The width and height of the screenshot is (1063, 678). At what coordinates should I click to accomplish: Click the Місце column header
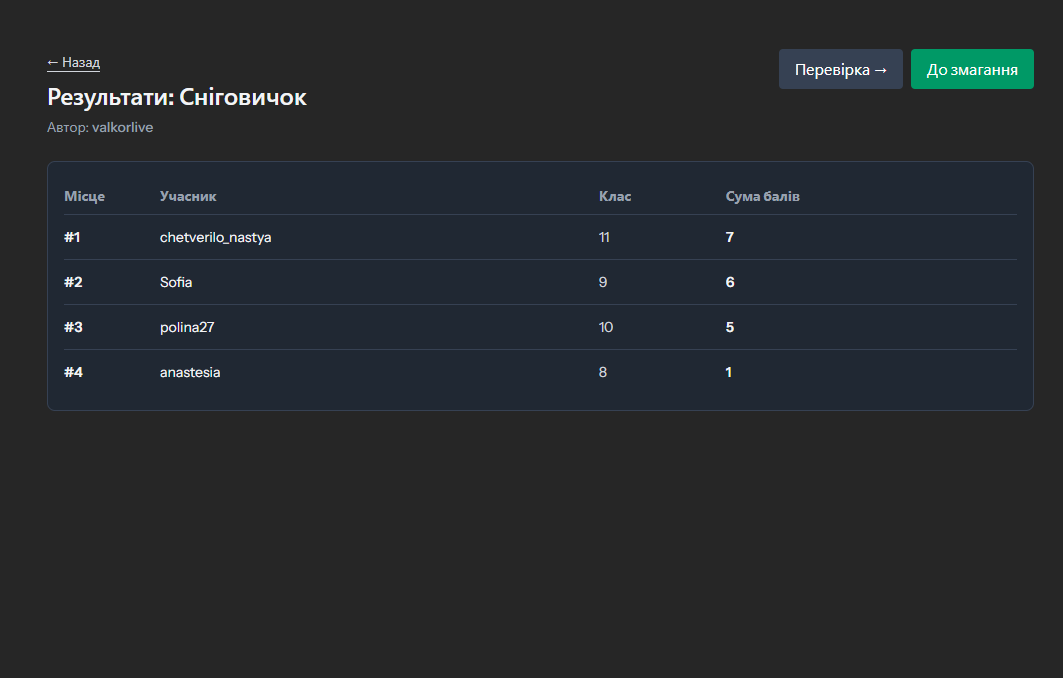tap(84, 196)
